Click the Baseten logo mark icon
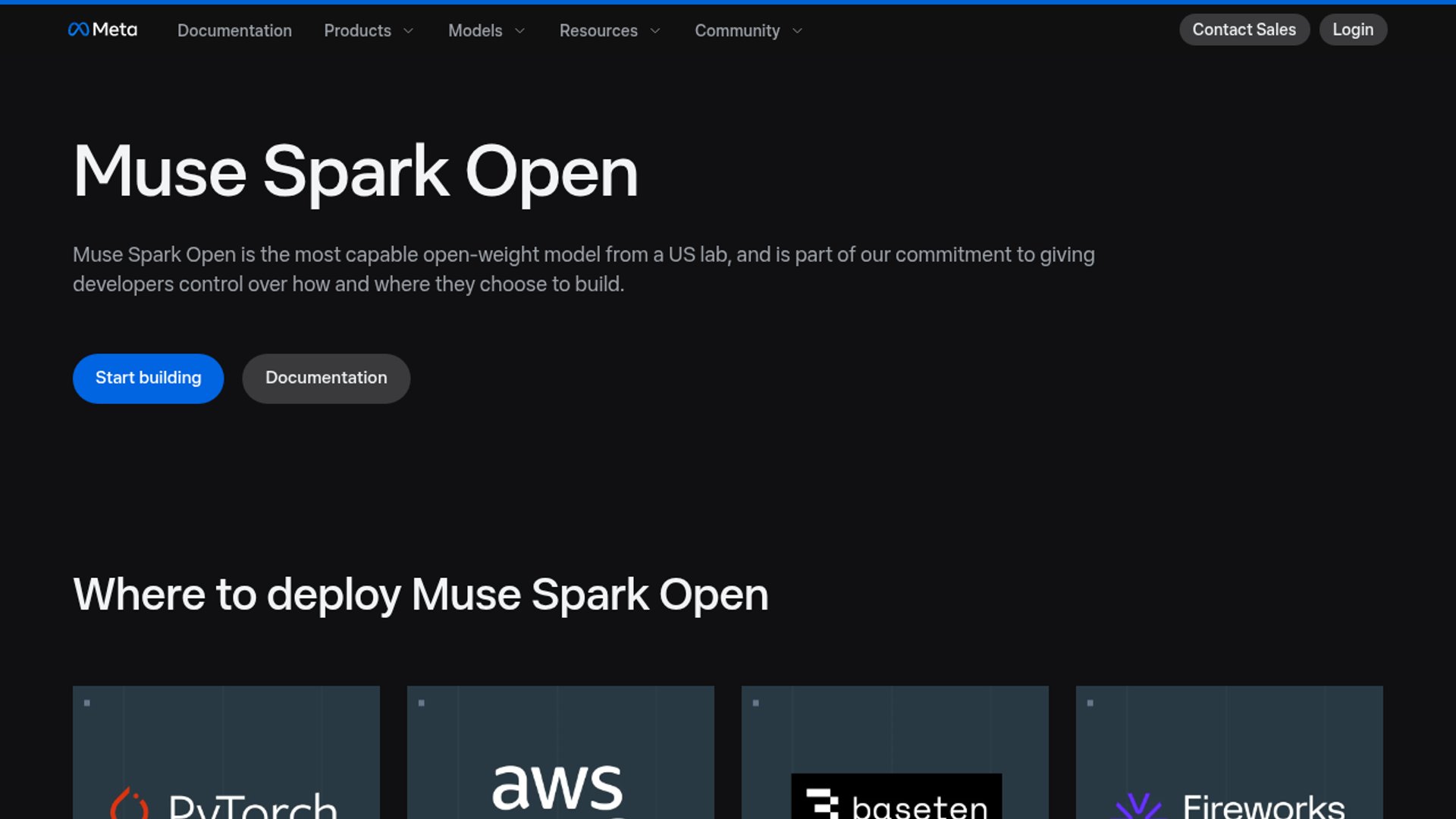The image size is (1456, 819). pos(822,804)
